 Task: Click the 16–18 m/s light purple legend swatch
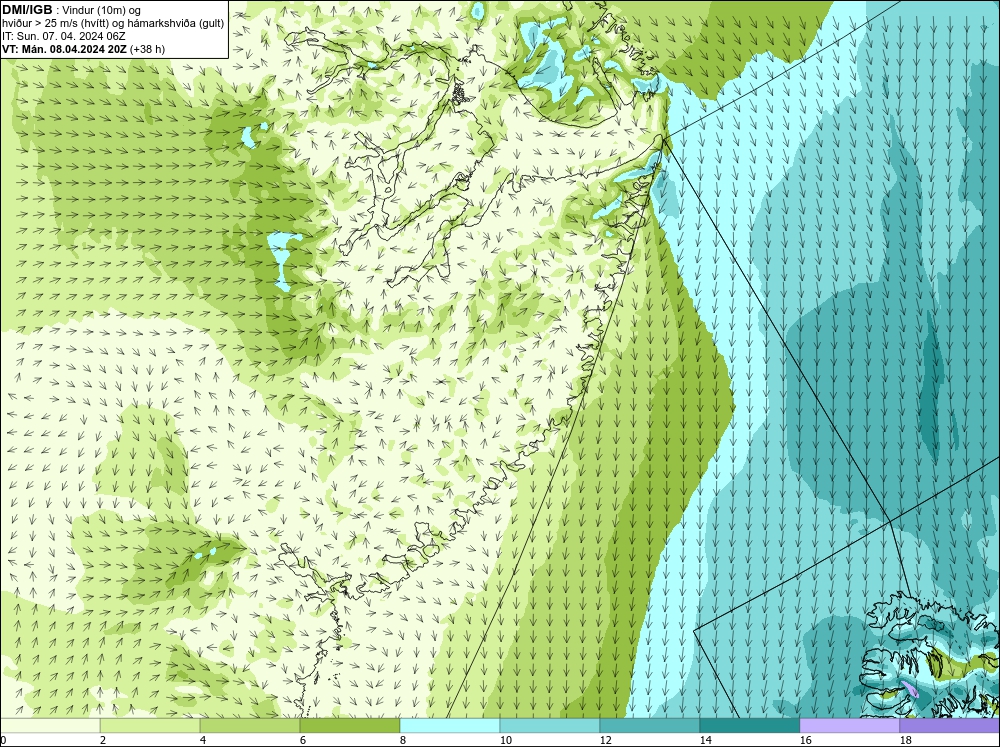pos(849,725)
